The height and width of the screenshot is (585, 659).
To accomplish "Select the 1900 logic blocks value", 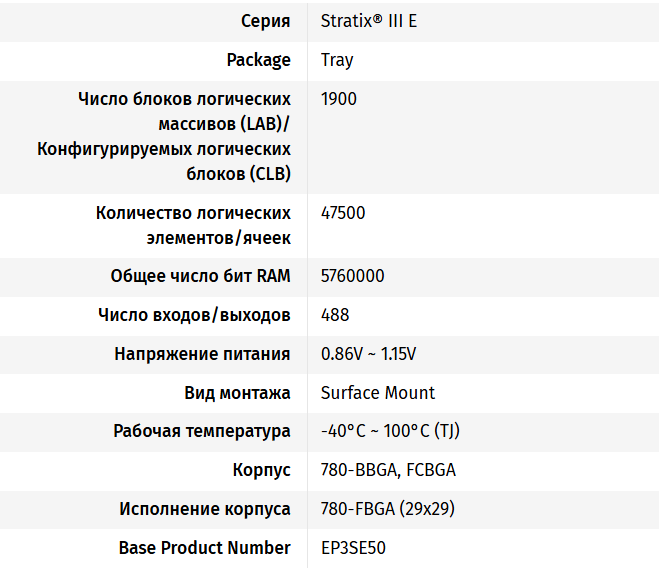I will (x=339, y=99).
